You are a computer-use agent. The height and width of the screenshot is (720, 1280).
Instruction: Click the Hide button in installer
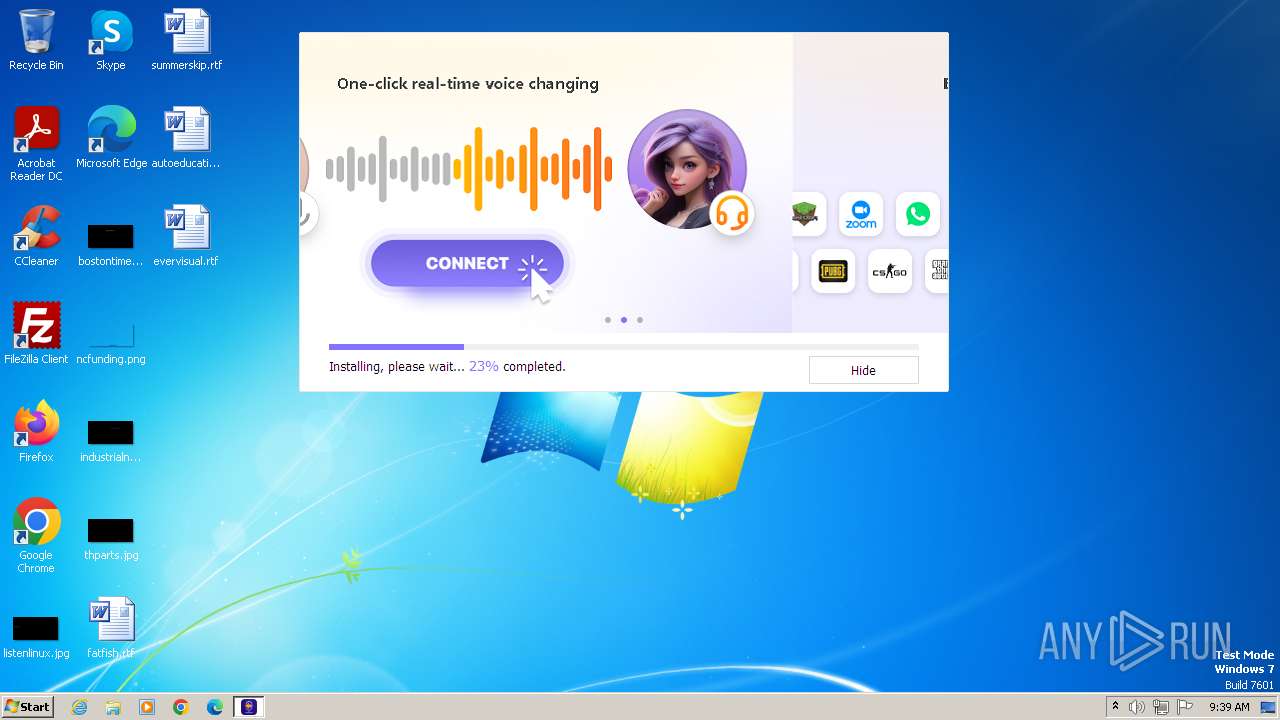point(863,370)
